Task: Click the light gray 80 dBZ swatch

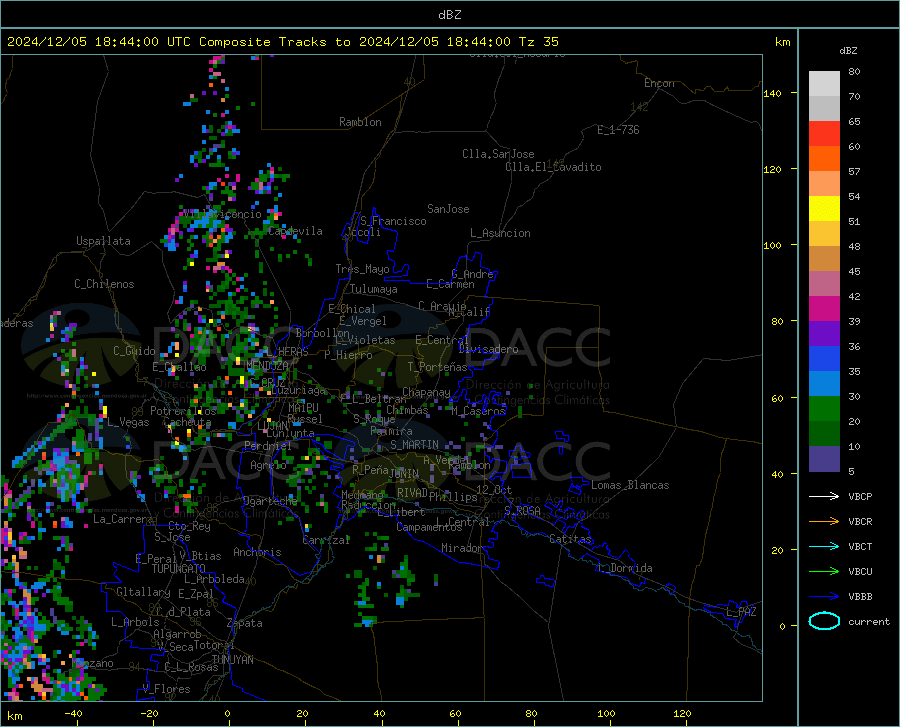Action: (x=824, y=84)
